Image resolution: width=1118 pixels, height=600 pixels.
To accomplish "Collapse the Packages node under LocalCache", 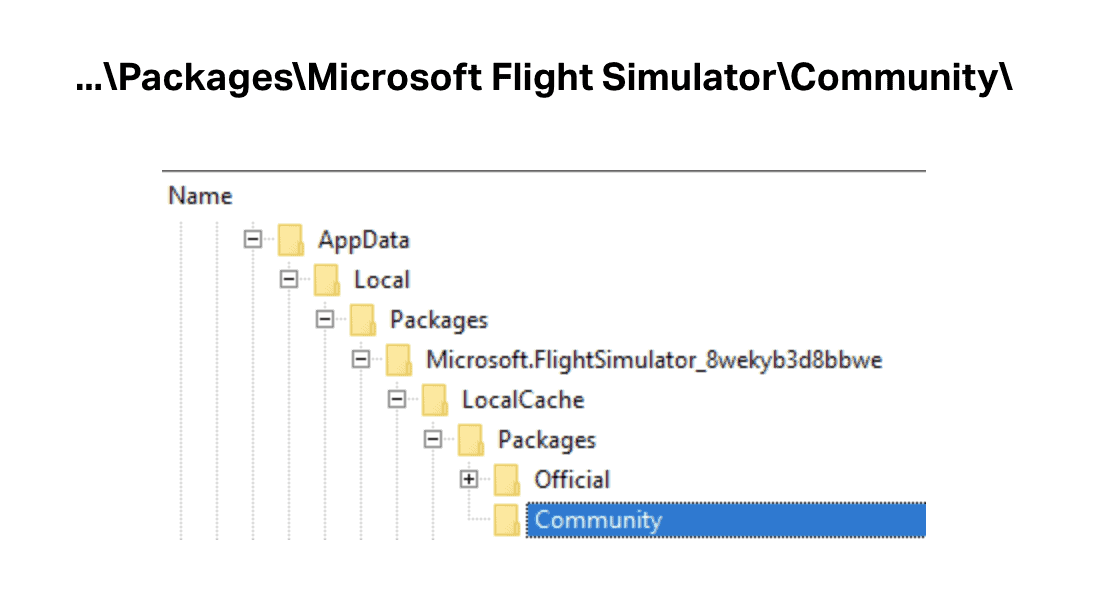I will pos(433,439).
